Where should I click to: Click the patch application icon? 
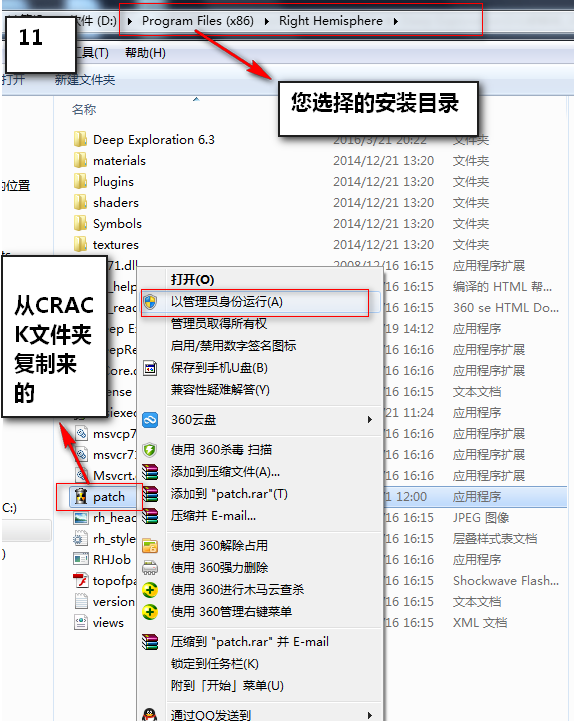click(80, 496)
